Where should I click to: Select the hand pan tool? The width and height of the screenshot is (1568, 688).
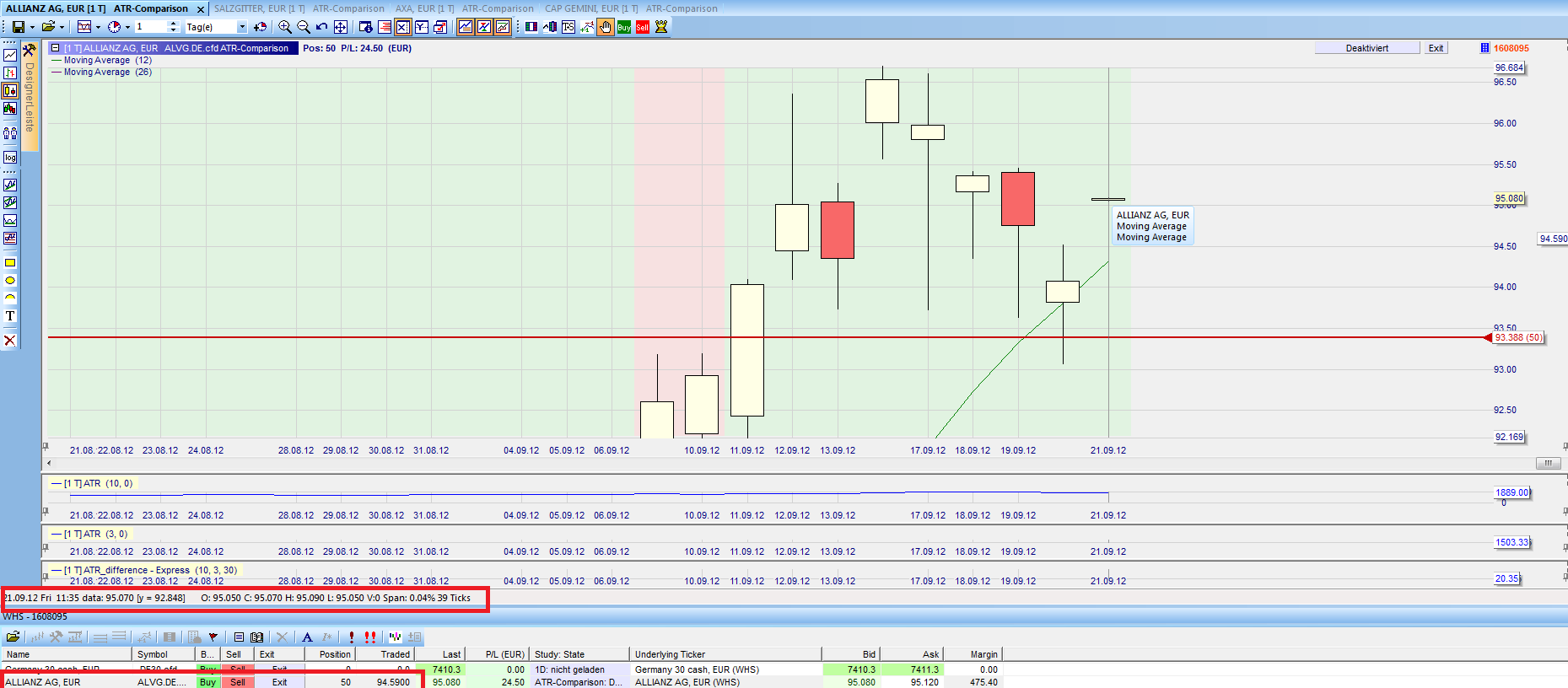pos(606,27)
